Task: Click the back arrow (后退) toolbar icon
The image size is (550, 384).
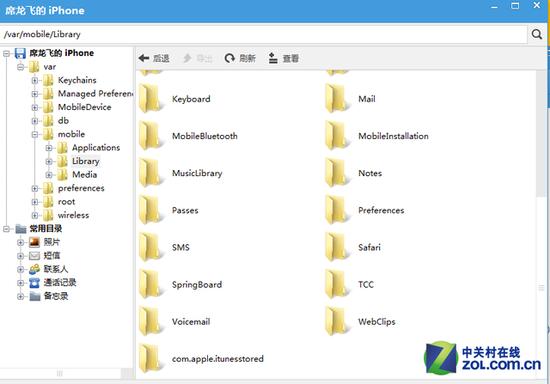Action: pos(144,58)
